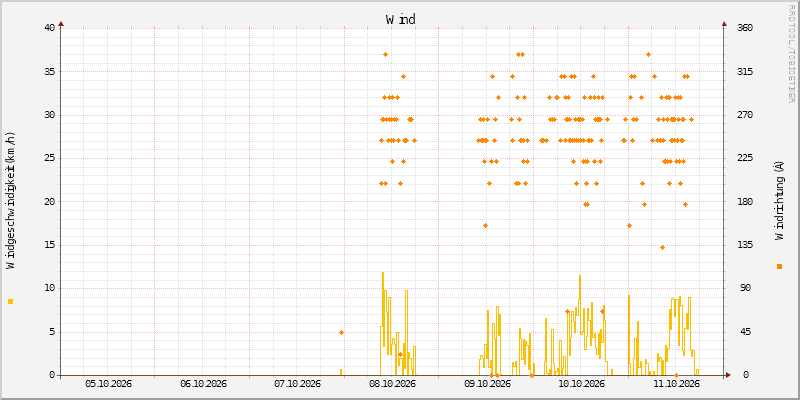Screen dimensions: 800x400
Task: Click the speed axis value 35
Action: [49, 71]
